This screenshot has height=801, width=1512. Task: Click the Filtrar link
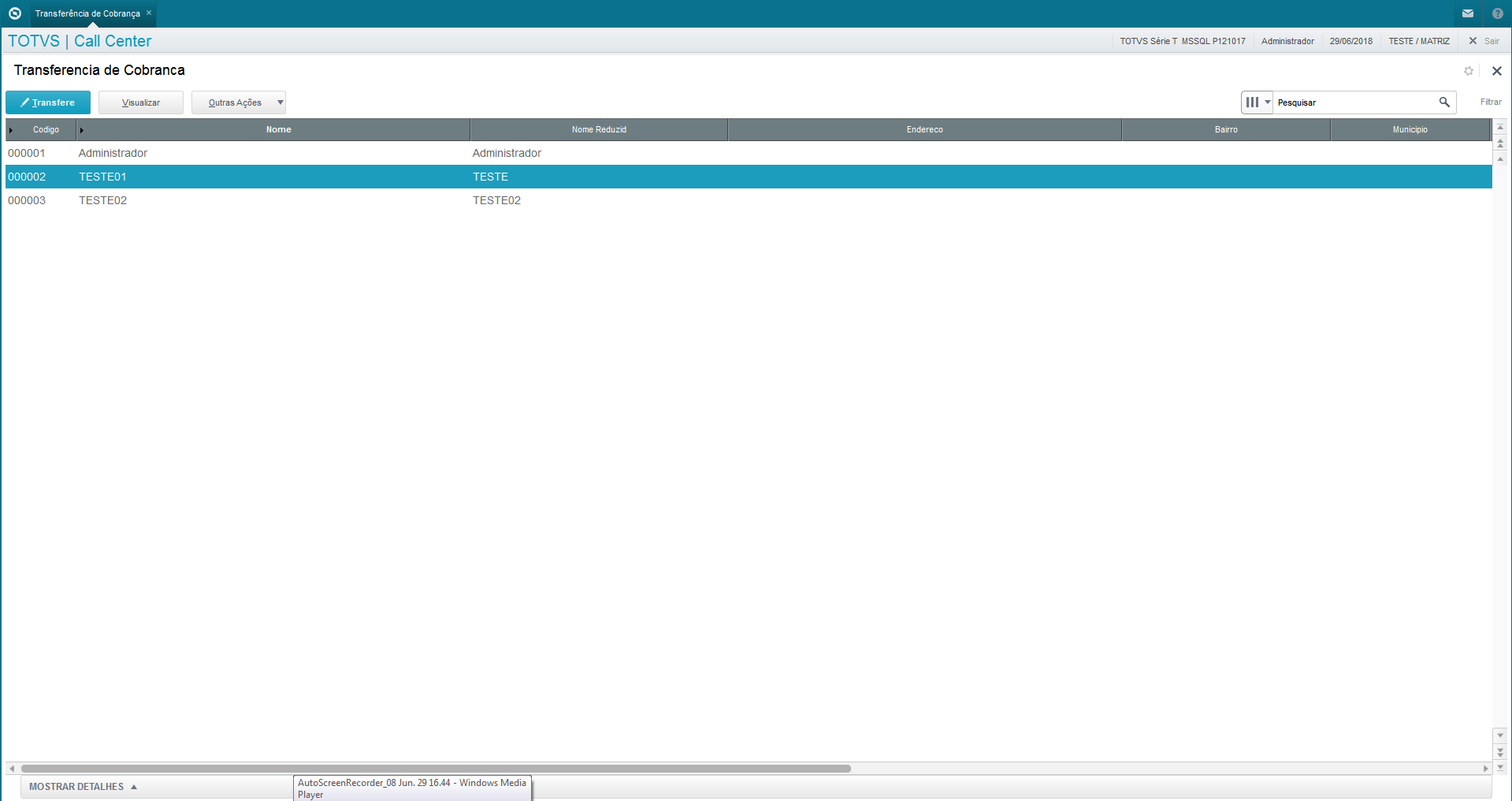1491,102
